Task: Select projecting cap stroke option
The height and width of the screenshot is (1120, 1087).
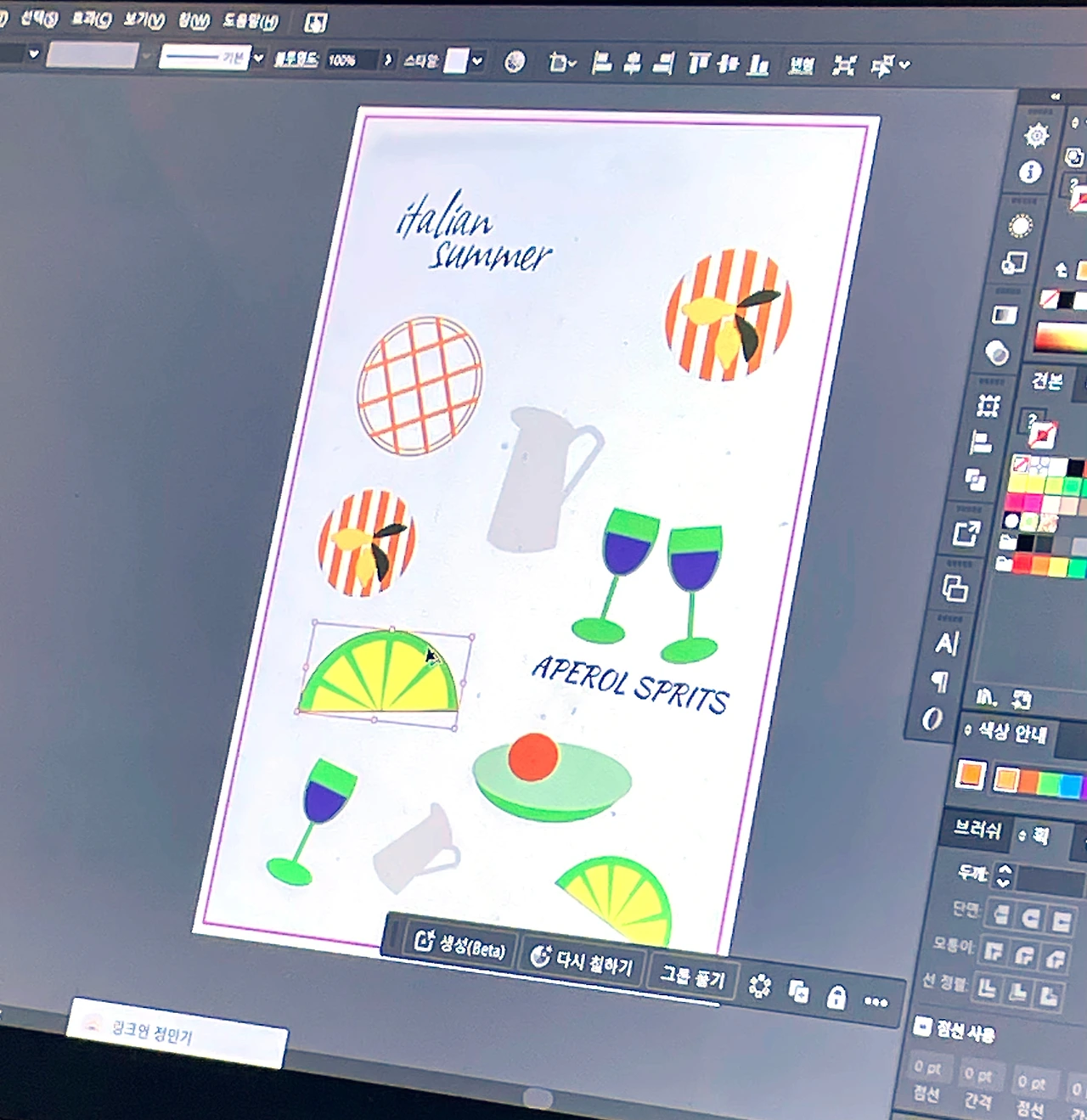Action: pyautogui.click(x=1062, y=921)
